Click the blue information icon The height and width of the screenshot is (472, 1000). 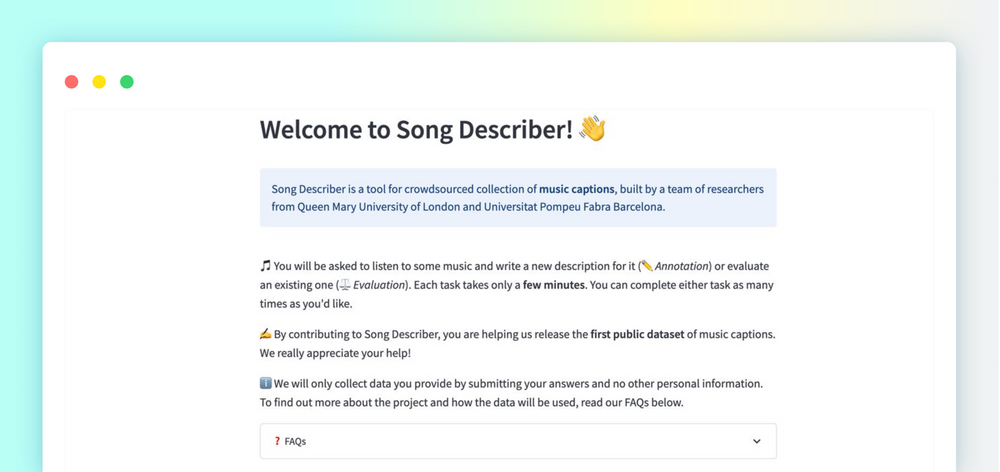click(x=265, y=384)
